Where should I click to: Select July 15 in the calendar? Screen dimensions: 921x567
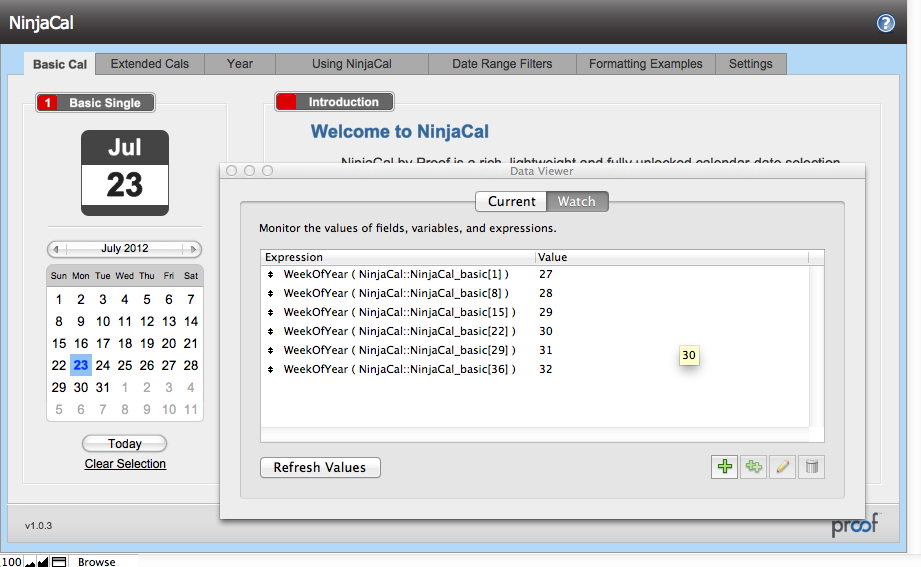point(59,344)
